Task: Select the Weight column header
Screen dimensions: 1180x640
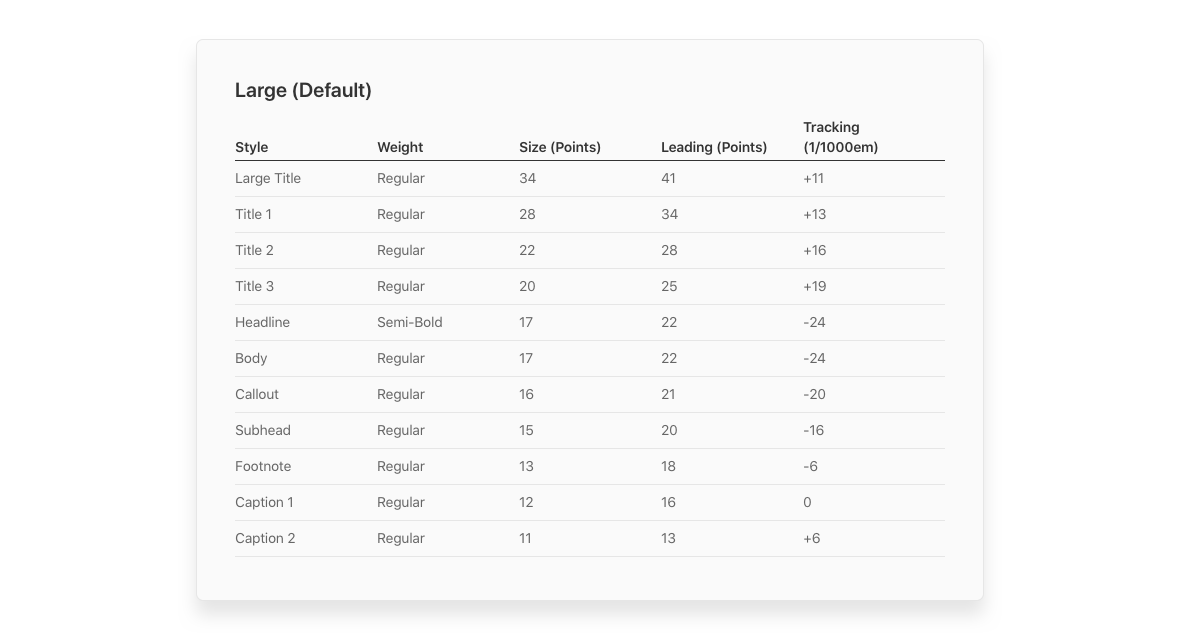Action: click(x=400, y=147)
